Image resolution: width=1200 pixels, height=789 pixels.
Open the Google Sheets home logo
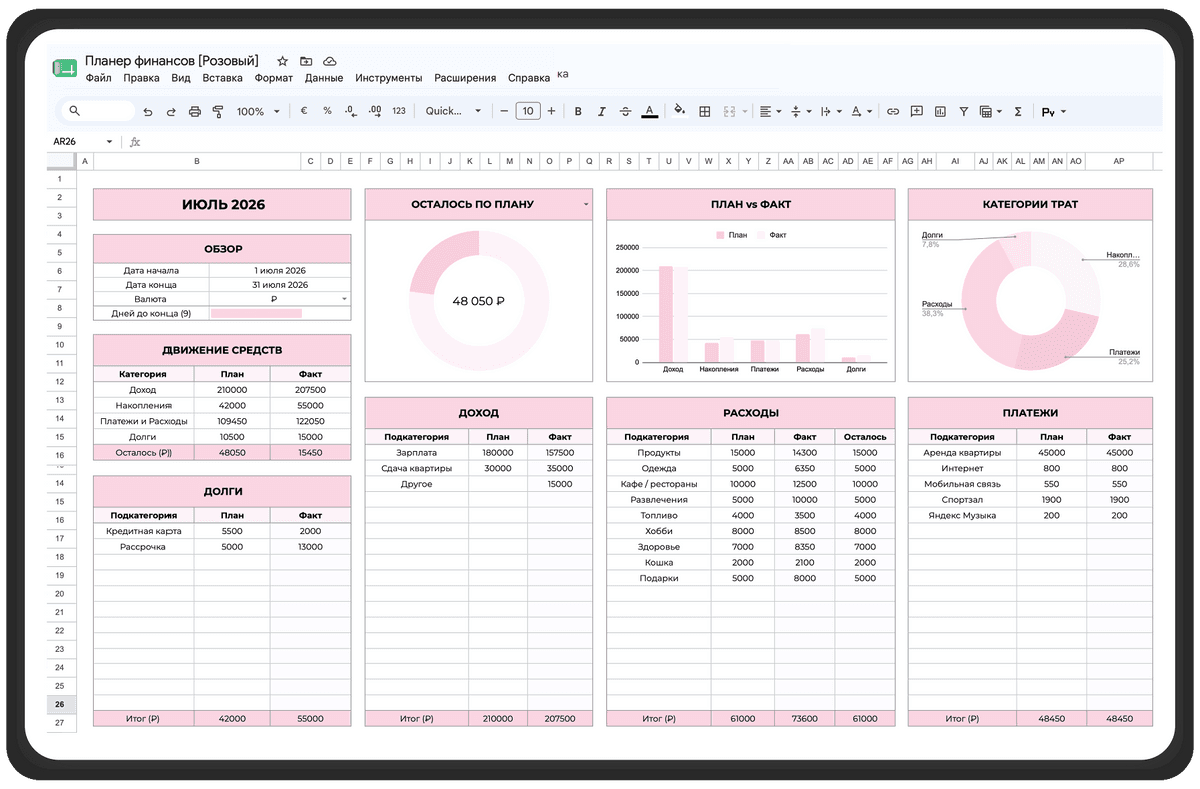click(x=65, y=69)
